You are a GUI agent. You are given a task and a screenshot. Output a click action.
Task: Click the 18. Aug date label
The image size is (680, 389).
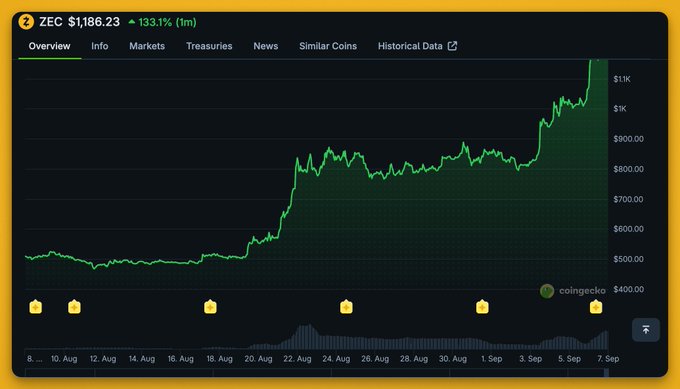pyautogui.click(x=219, y=359)
